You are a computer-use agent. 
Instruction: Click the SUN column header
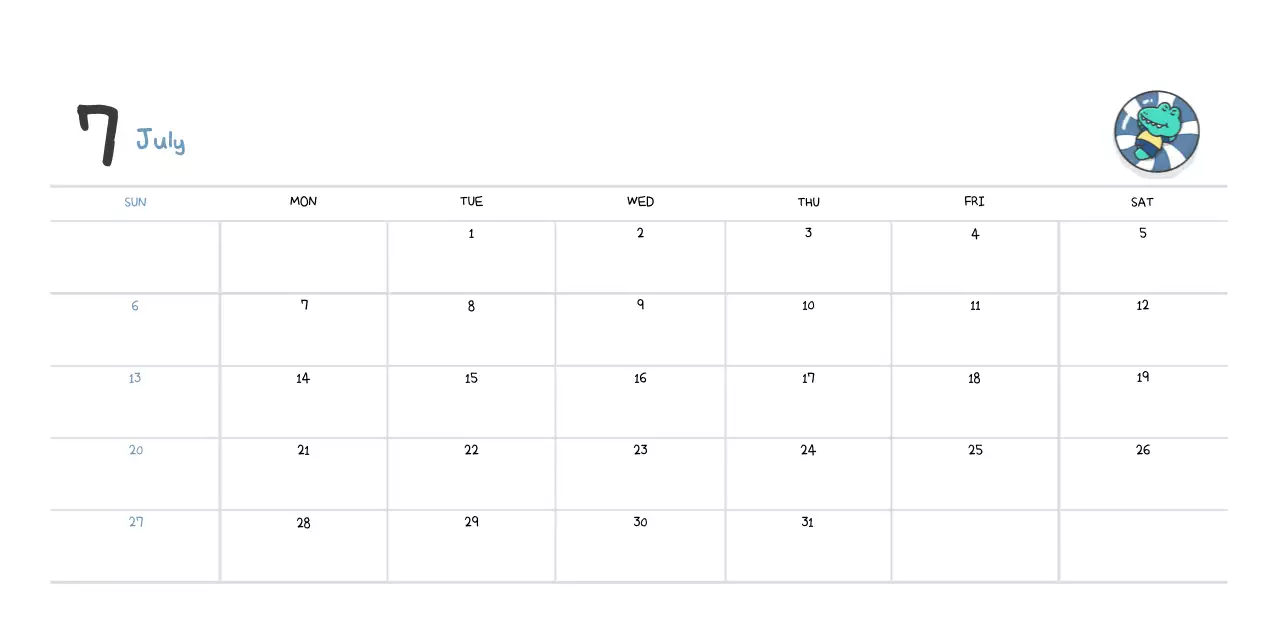(x=135, y=202)
